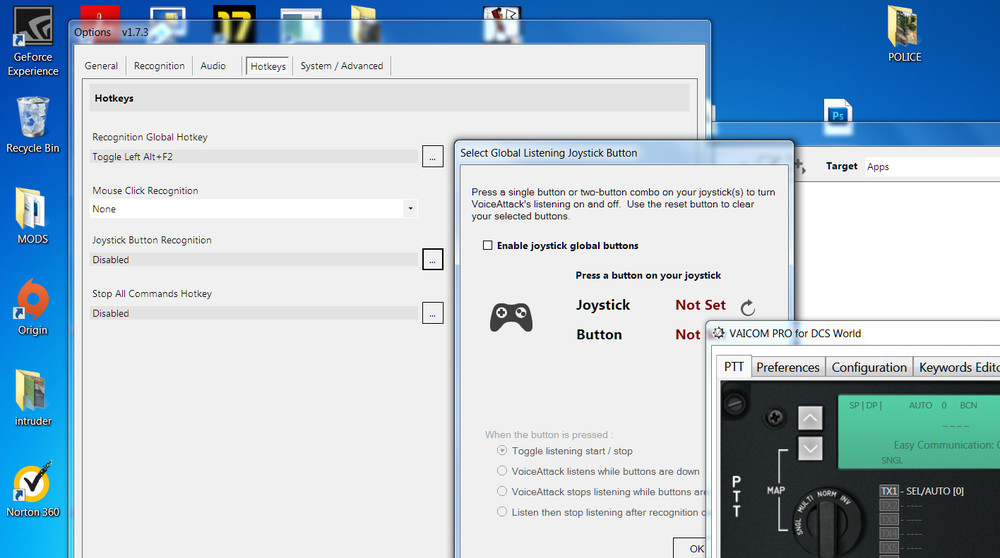Choose VoiceAttack stops listening while buttons down
This screenshot has width=1000, height=558.
click(502, 491)
